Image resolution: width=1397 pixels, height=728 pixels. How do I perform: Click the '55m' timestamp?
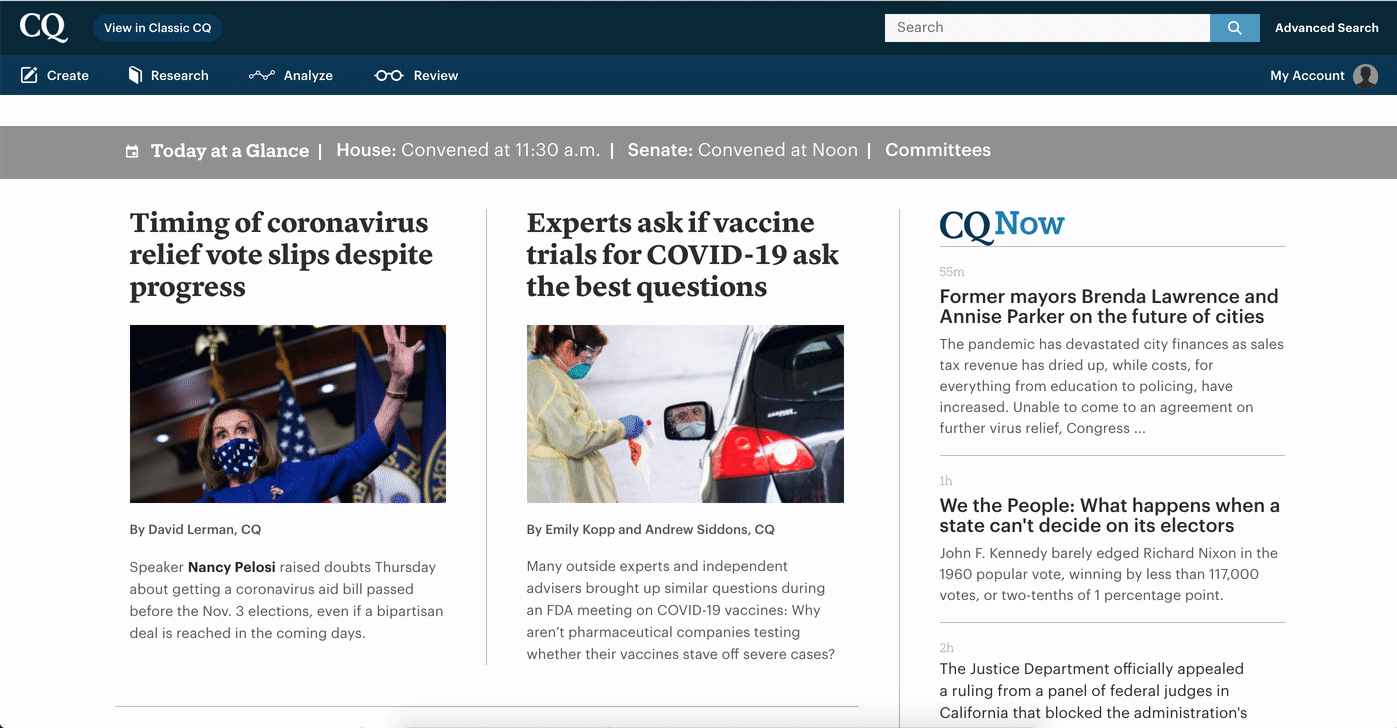[x=952, y=272]
